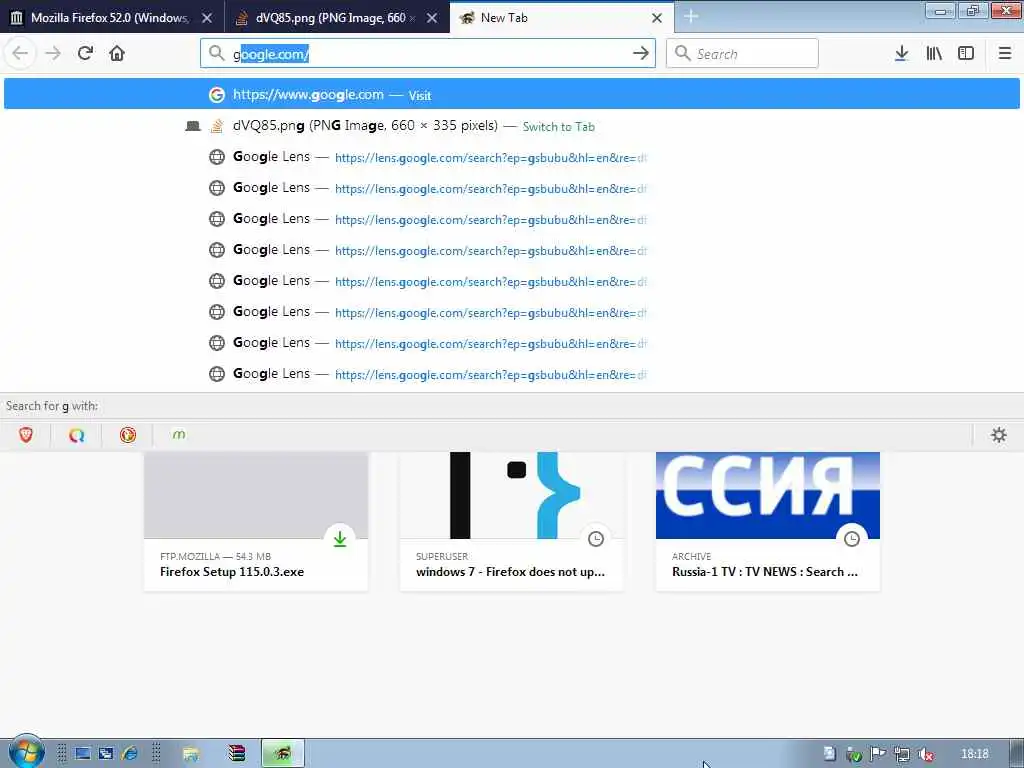The height and width of the screenshot is (768, 1024).
Task: Open the Library bookshelf icon
Action: pos(934,53)
